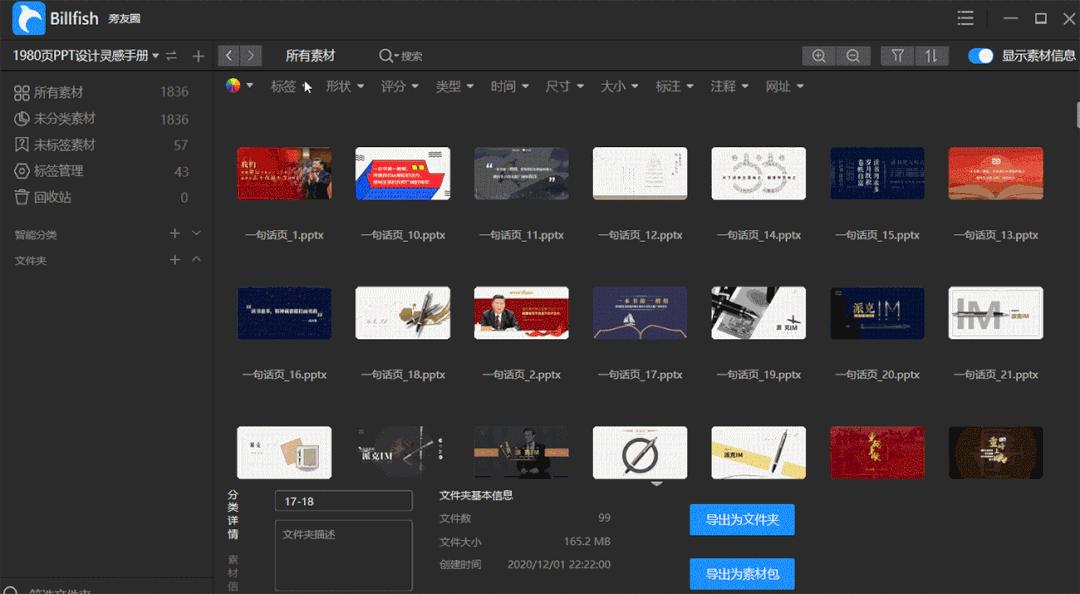
Task: Select the 标签 filter in the filter bar
Action: 284,86
